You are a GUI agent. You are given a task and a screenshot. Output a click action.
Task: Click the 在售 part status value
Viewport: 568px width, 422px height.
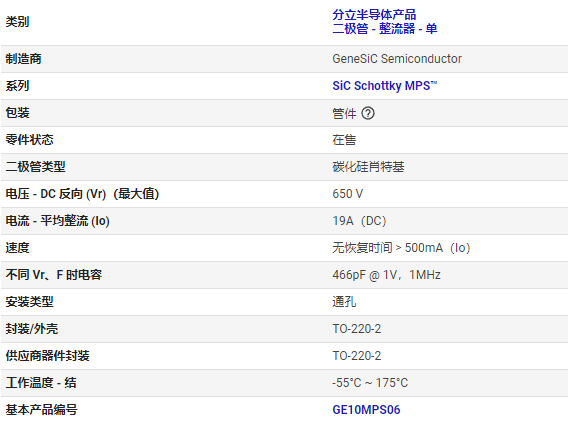[x=344, y=140]
